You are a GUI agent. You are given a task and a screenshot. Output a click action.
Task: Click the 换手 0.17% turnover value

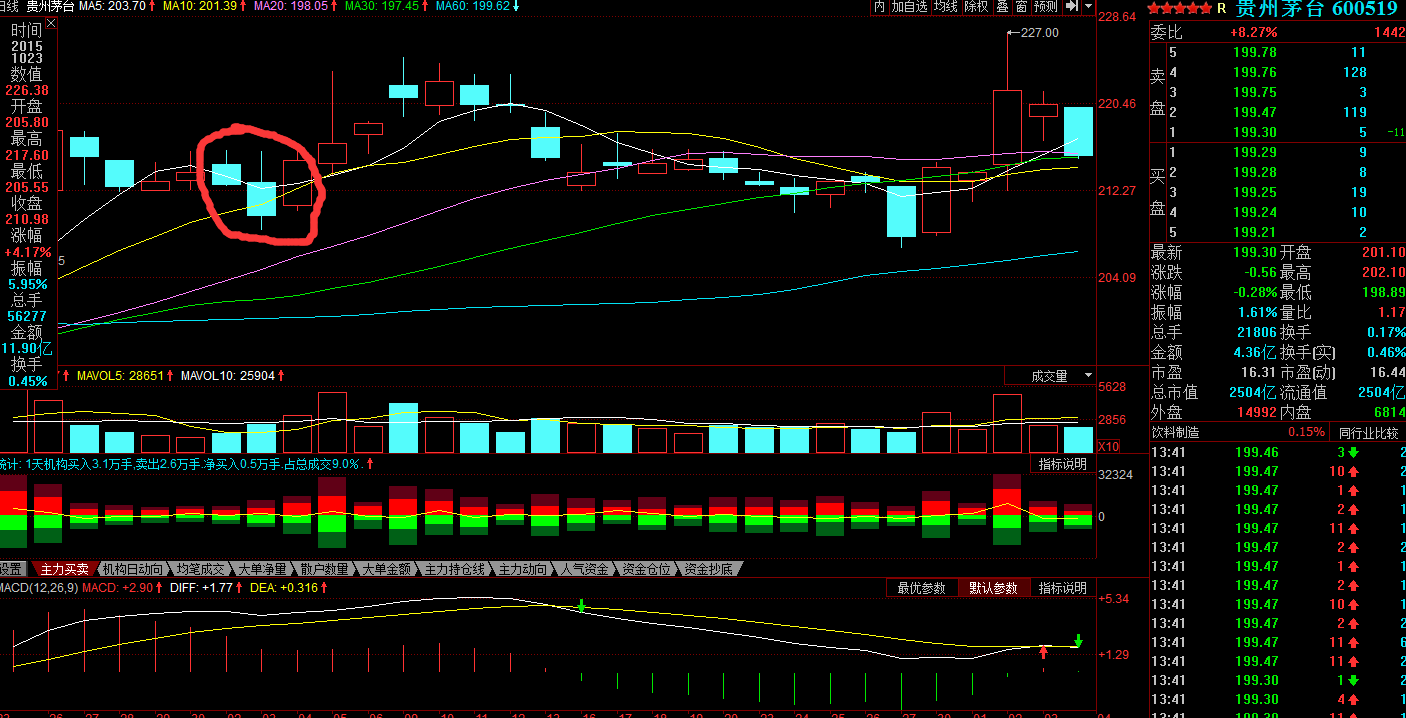[x=1385, y=332]
